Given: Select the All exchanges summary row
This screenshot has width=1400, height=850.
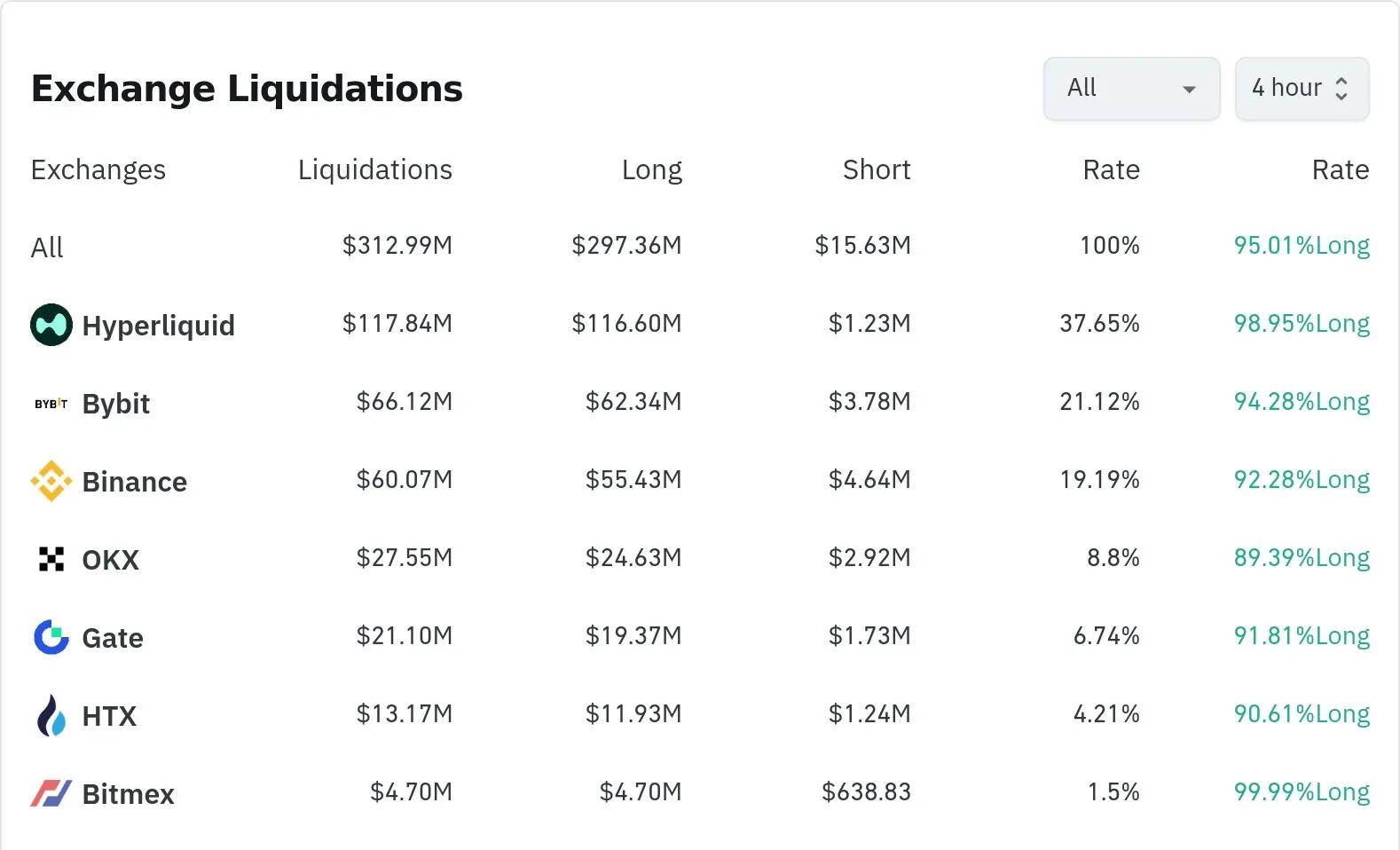Looking at the screenshot, I should tap(47, 248).
